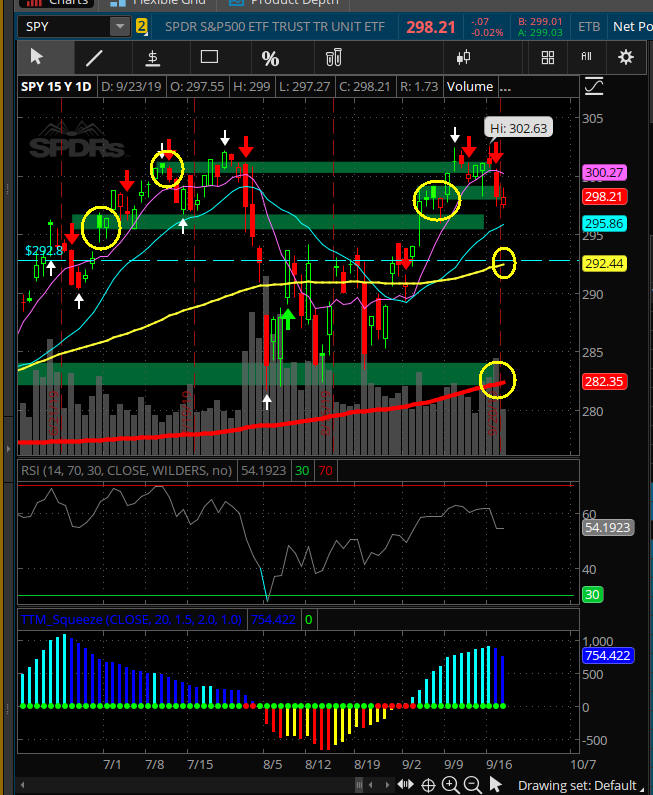
Task: Switch to the Charts tab
Action: tap(57, 3)
